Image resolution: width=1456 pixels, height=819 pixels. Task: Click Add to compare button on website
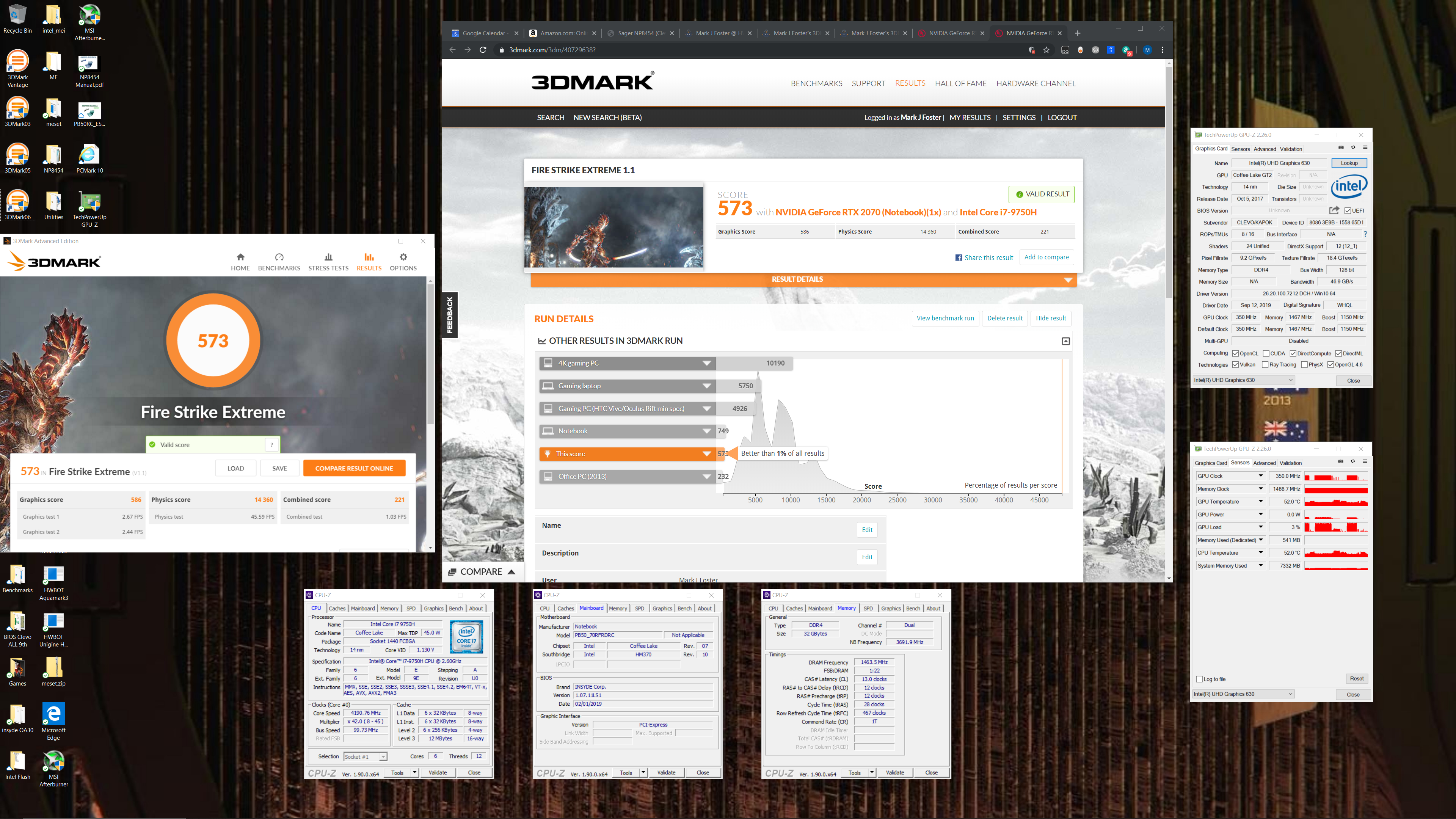tap(1046, 257)
